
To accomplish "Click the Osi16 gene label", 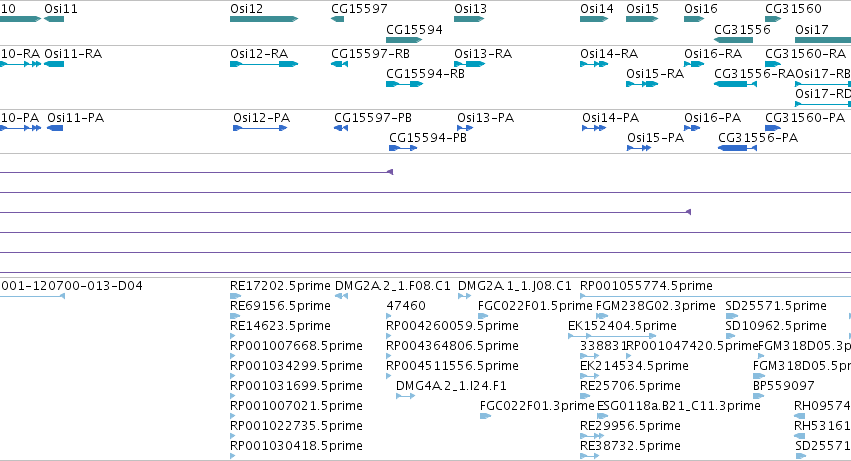I will point(701,9).
